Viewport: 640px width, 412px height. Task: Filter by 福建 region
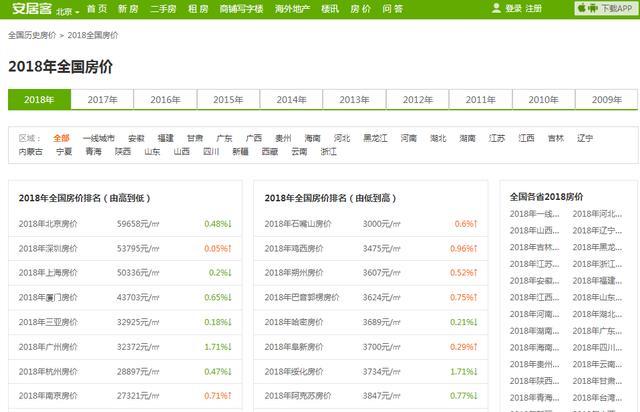[x=166, y=138]
